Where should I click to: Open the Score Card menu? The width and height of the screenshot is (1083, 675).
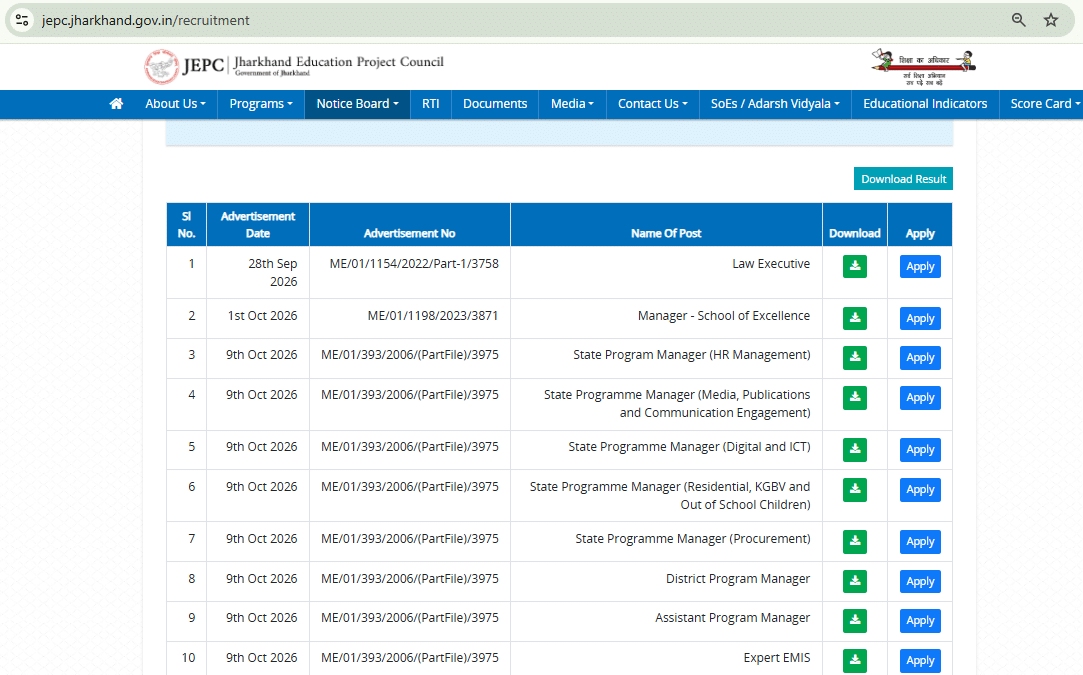pos(1045,104)
